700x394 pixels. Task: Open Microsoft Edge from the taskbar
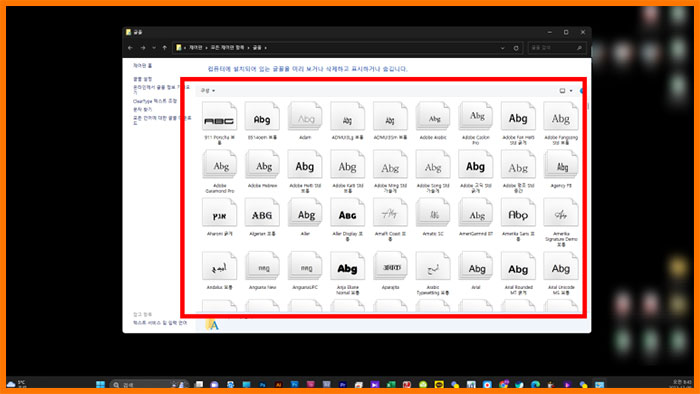pos(536,385)
